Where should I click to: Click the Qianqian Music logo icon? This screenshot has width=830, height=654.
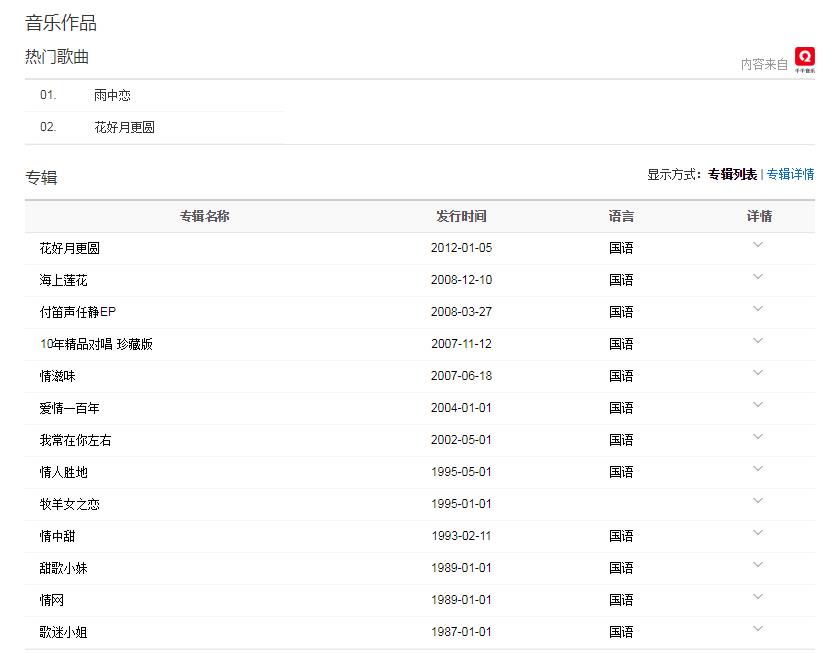(804, 60)
